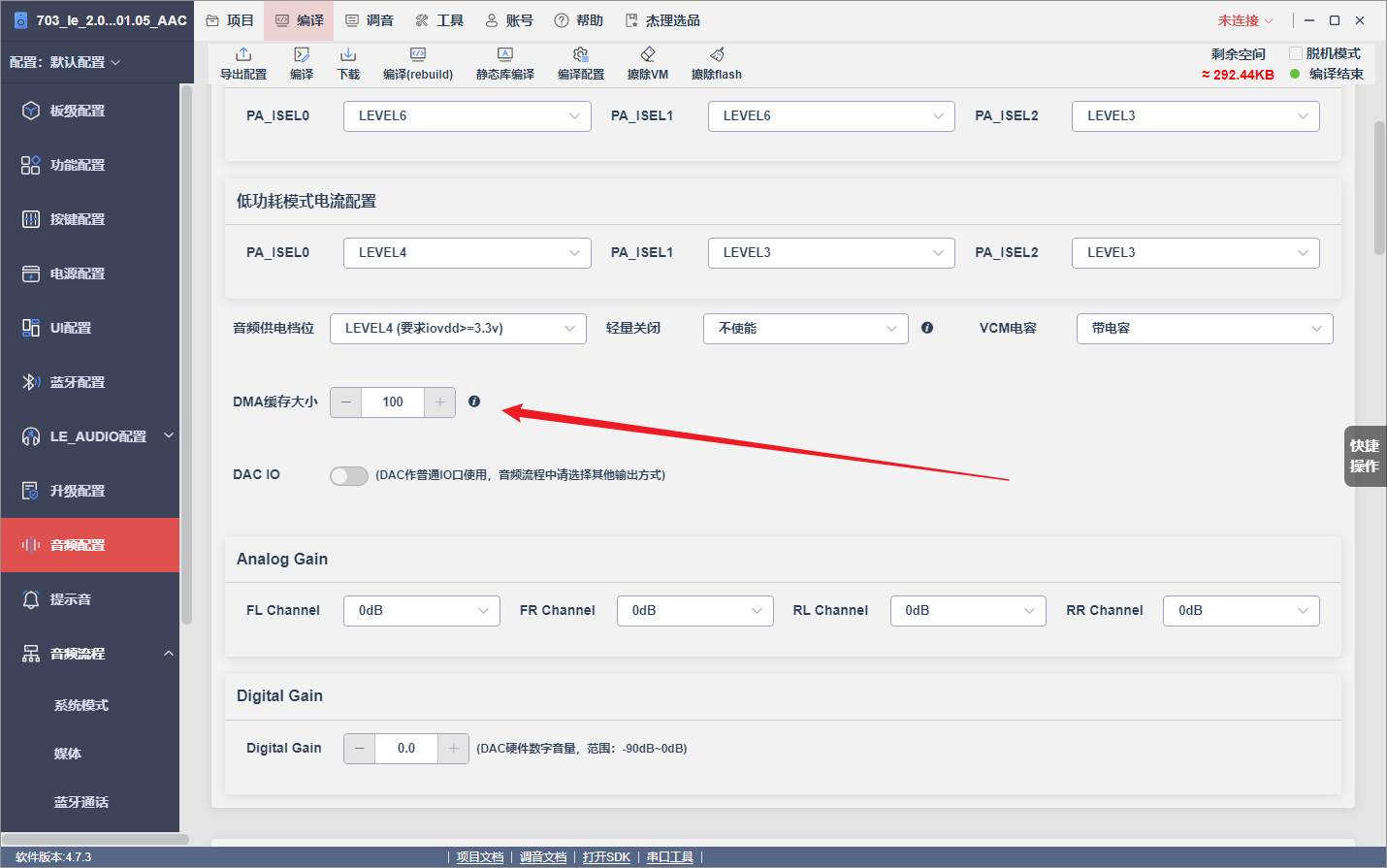Decrease Digital Gain with the minus button
Viewport: 1387px width, 868px height.
tap(360, 749)
